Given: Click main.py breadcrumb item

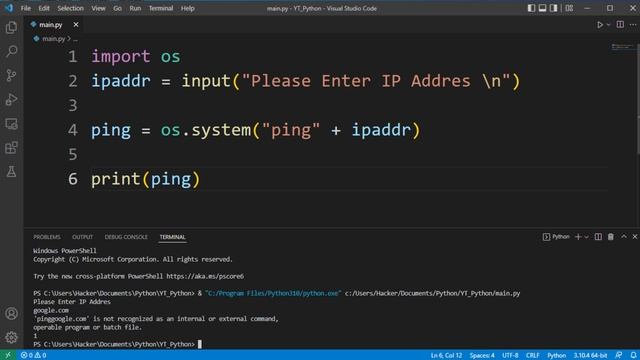Looking at the screenshot, I should (x=53, y=39).
